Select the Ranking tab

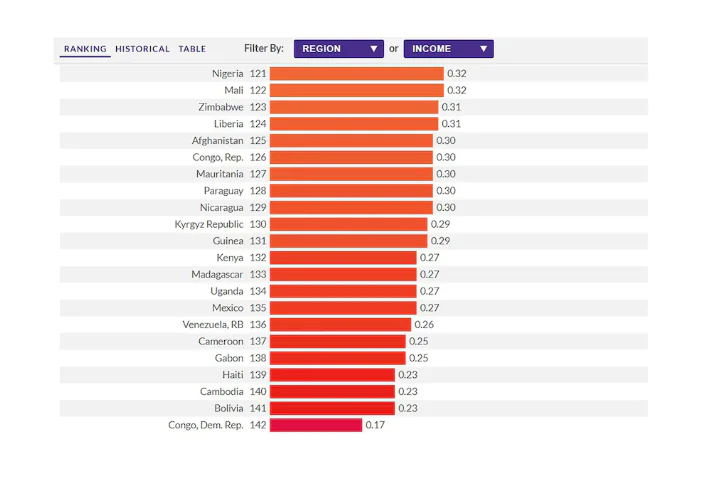[x=85, y=49]
